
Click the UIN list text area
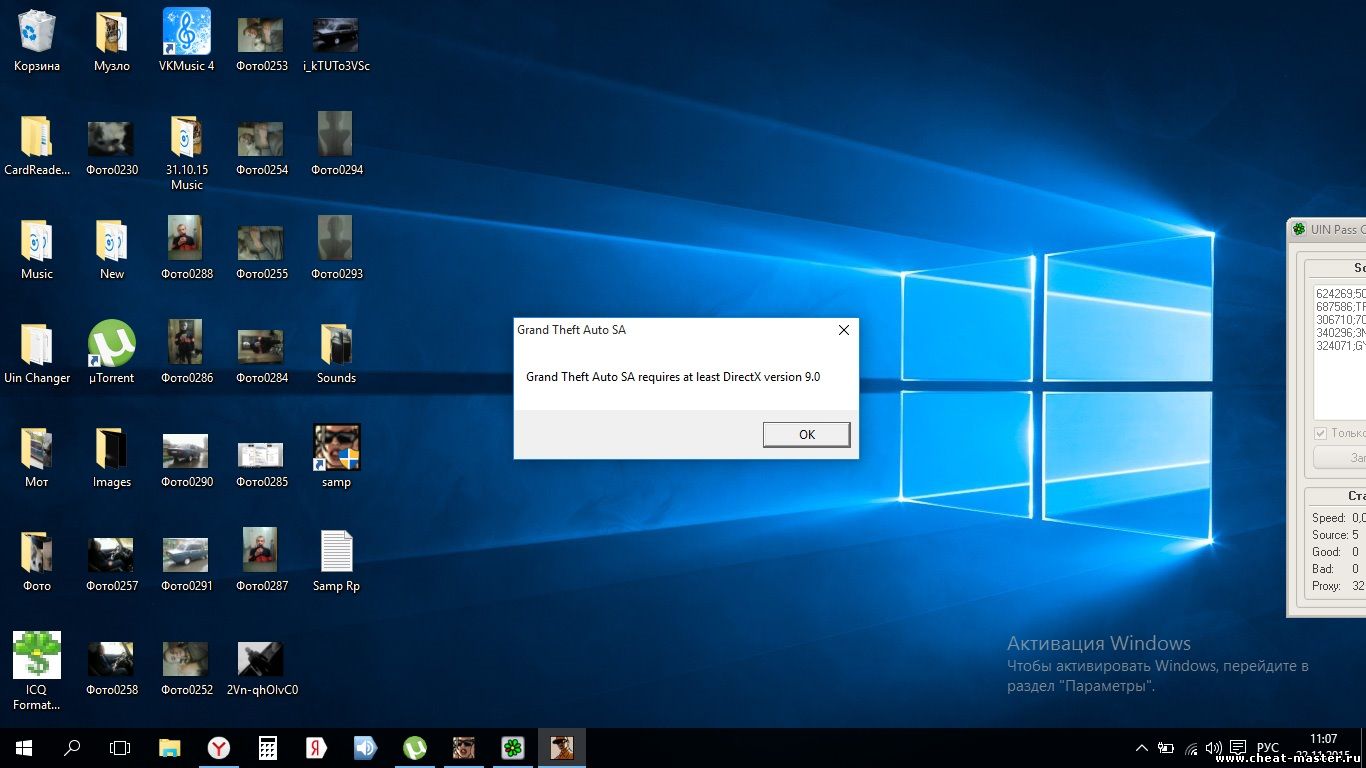(1340, 350)
